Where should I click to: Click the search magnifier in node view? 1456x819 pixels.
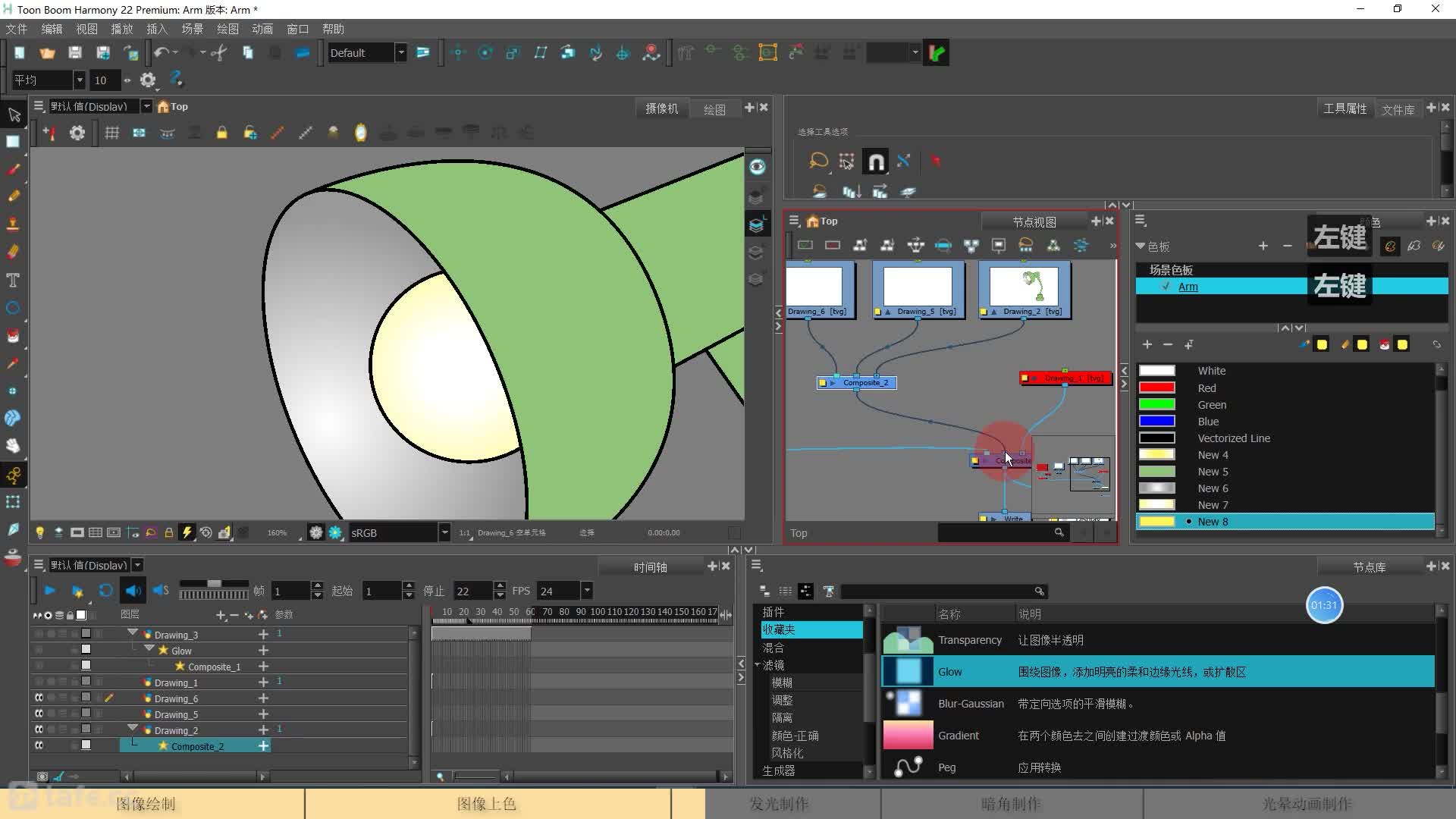click(x=1059, y=532)
